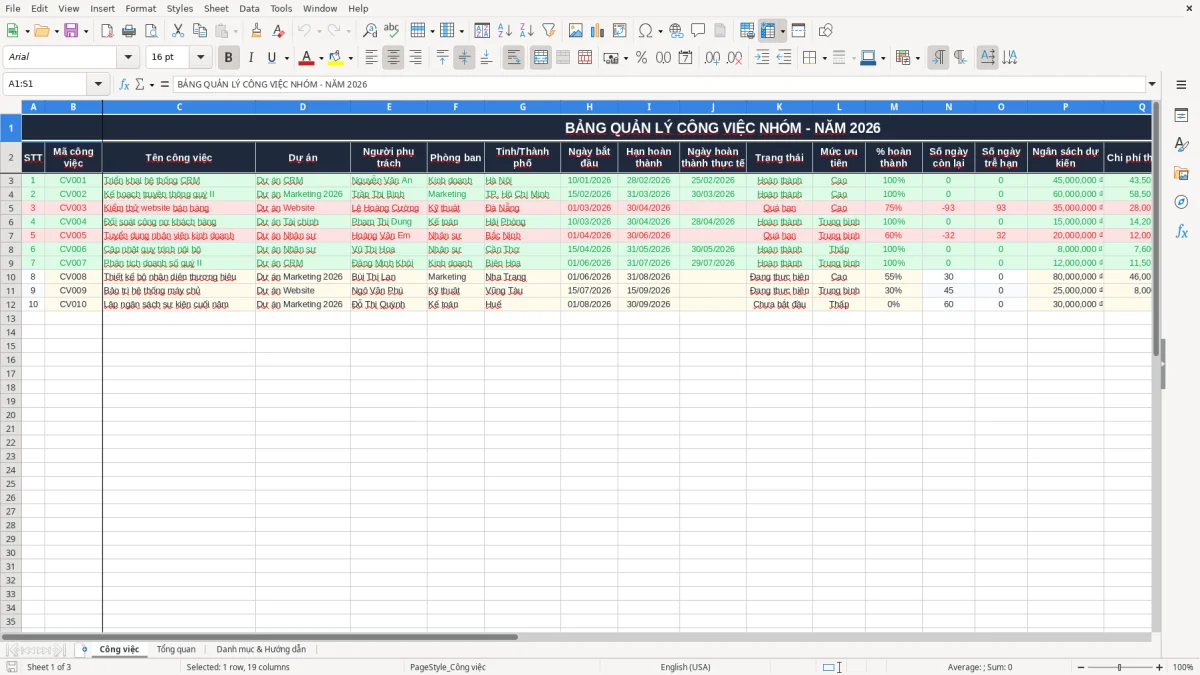
Task: Click the Export as PDF icon
Action: 107,31
